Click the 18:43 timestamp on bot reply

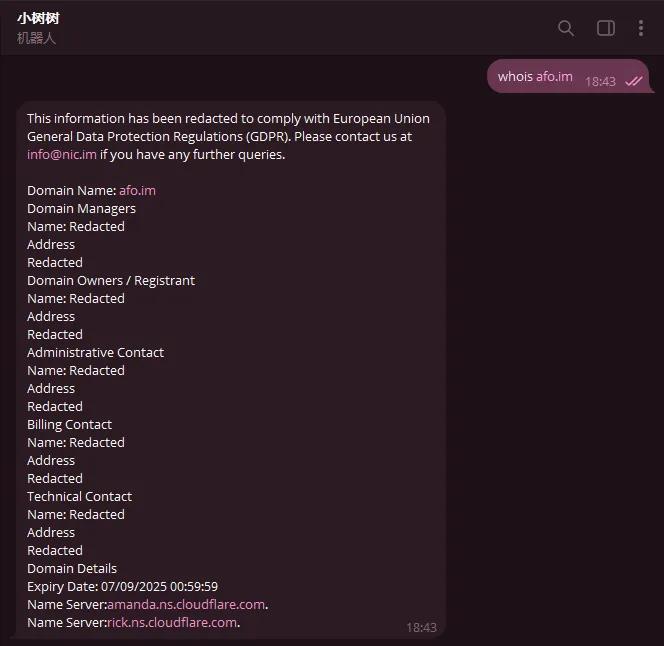(x=421, y=627)
